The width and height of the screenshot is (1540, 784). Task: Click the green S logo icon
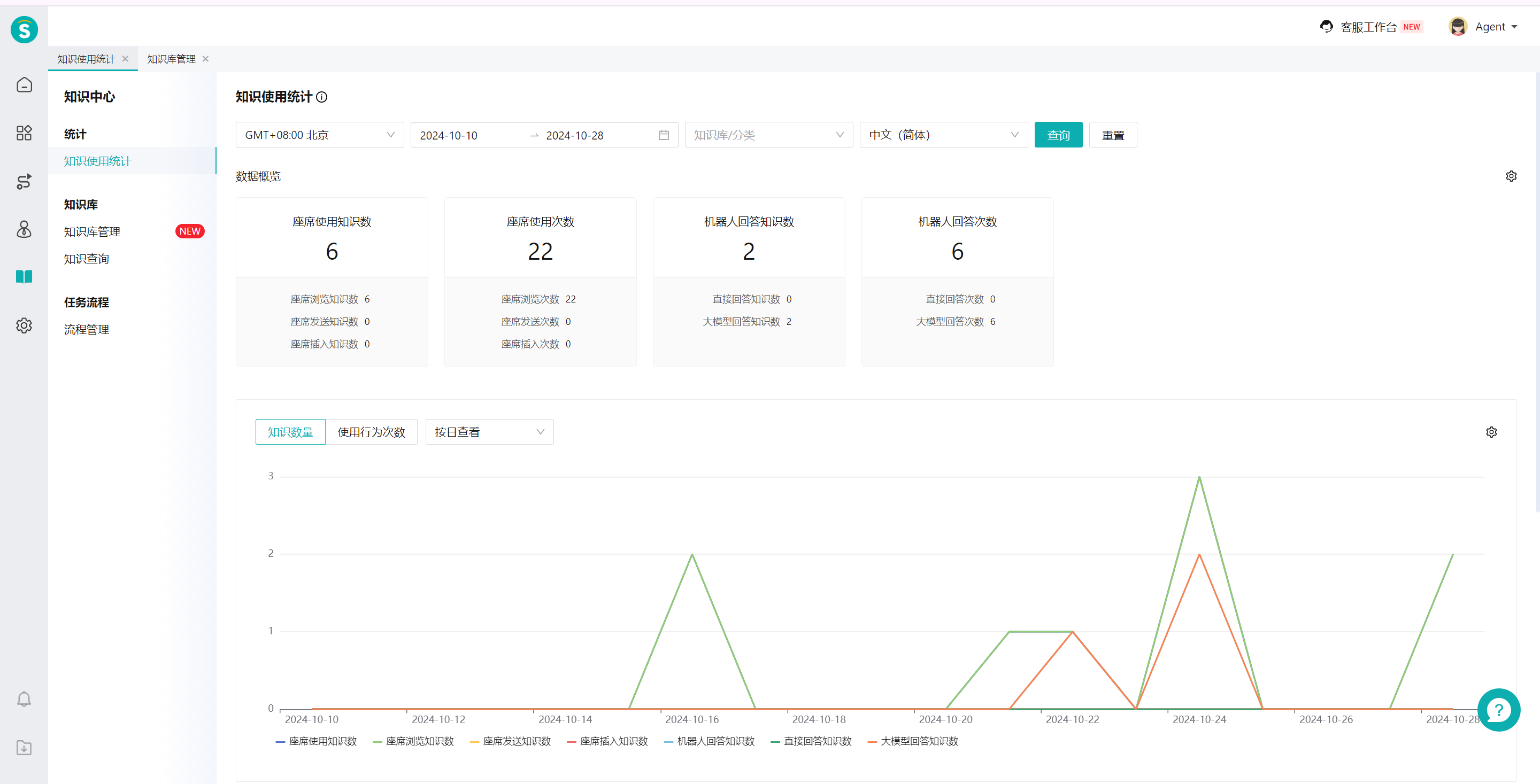(24, 29)
